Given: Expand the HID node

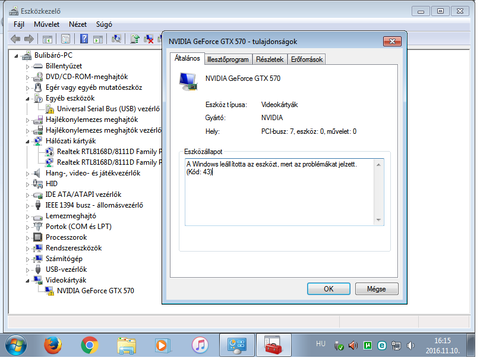Looking at the screenshot, I should tap(27, 184).
